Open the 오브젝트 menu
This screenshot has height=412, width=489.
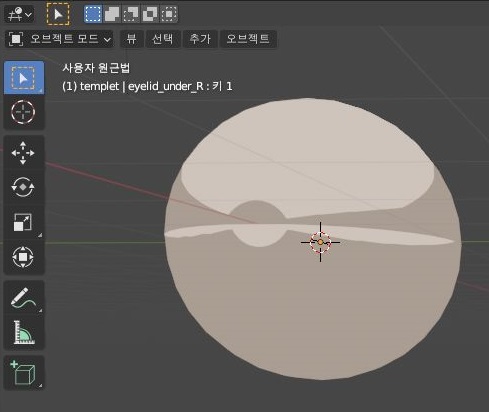(248, 39)
